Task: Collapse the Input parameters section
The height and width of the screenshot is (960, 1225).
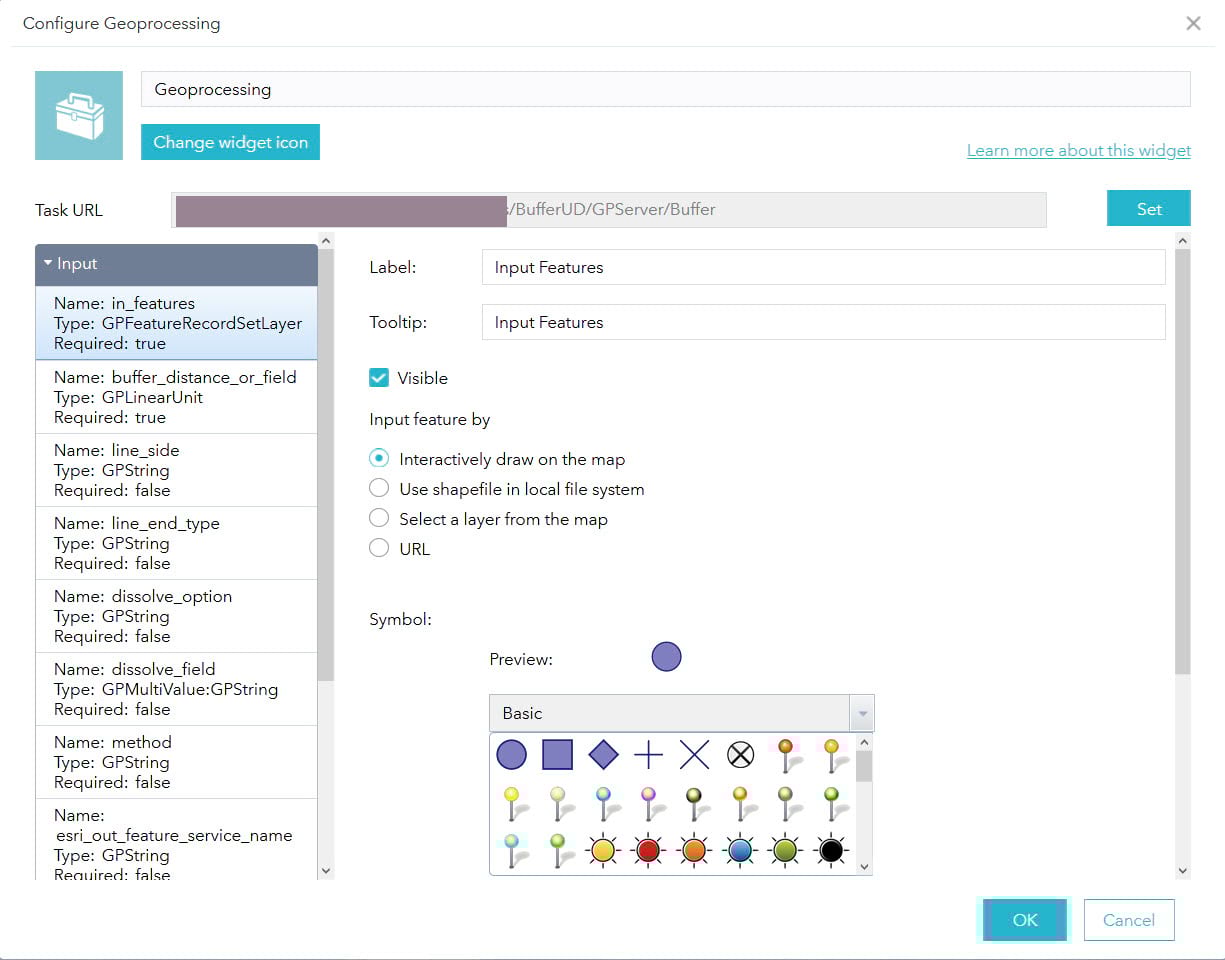Action: pyautogui.click(x=176, y=264)
